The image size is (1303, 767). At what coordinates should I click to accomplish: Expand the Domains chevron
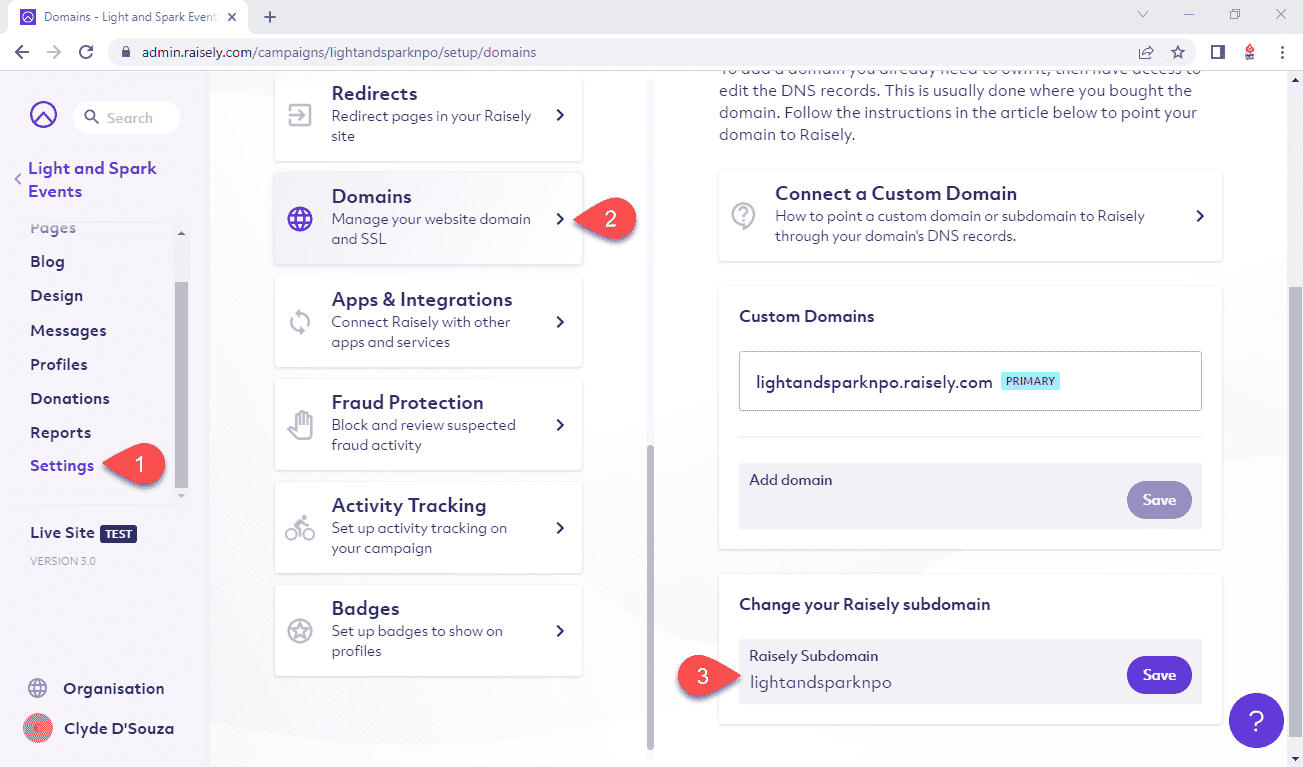coord(560,218)
